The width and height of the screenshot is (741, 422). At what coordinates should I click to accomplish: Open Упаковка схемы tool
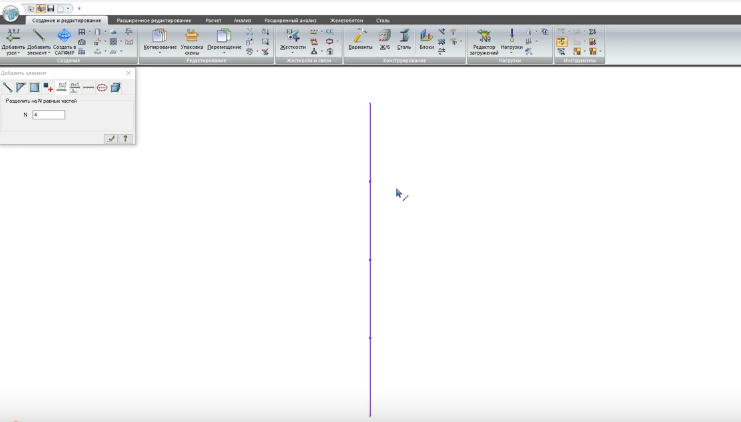click(x=191, y=36)
